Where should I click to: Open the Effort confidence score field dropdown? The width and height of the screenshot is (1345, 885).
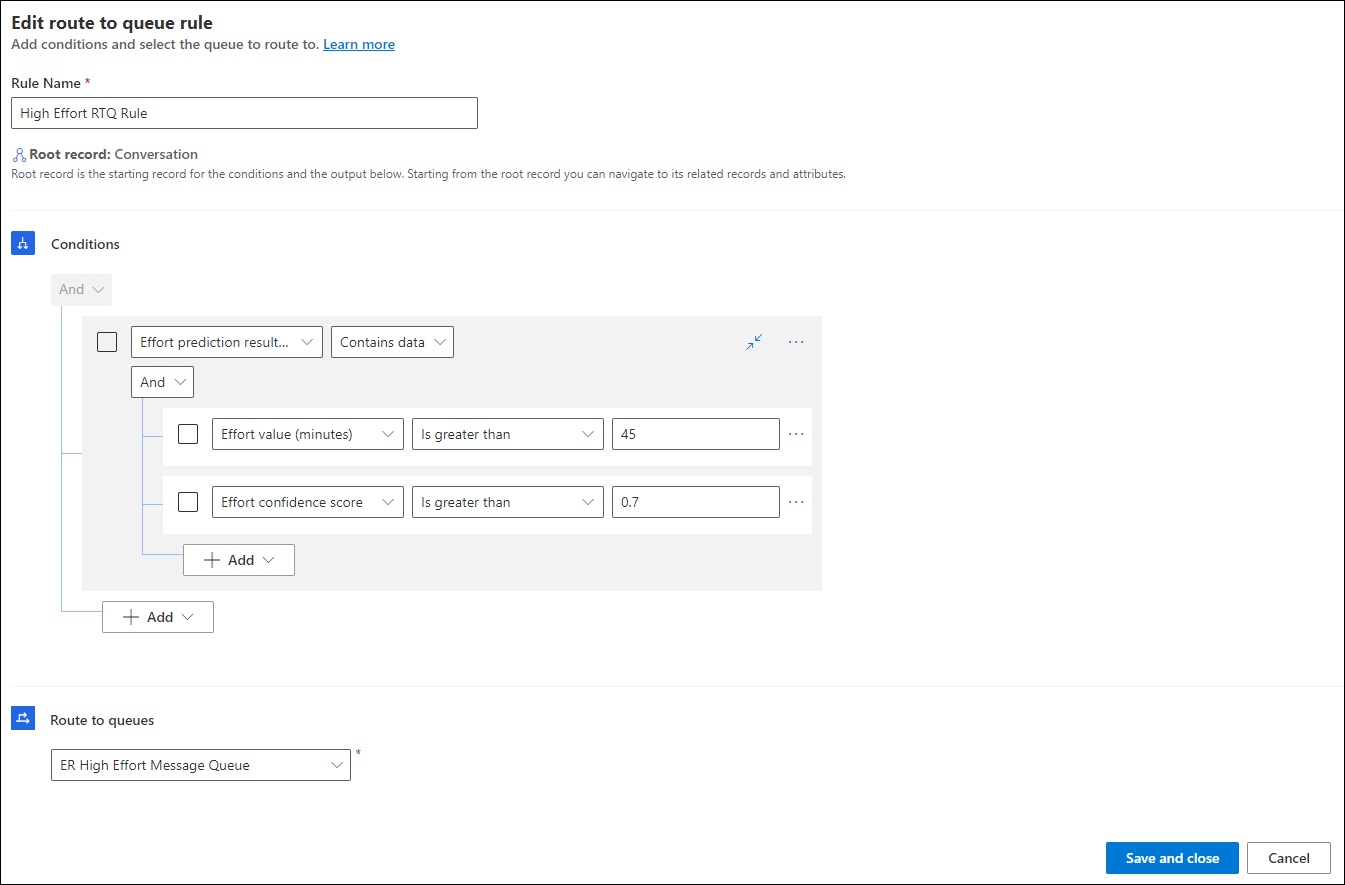pos(308,502)
